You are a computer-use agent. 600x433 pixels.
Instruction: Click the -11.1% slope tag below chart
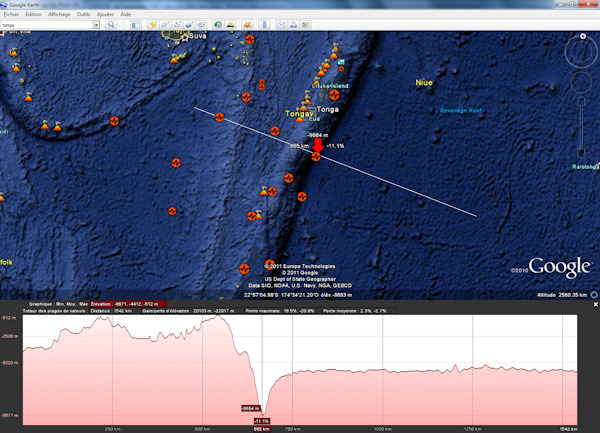pos(262,421)
